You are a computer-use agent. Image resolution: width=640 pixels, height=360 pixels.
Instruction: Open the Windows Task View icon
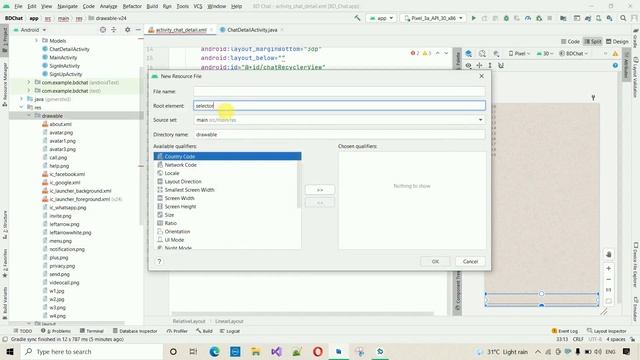tap(193, 351)
